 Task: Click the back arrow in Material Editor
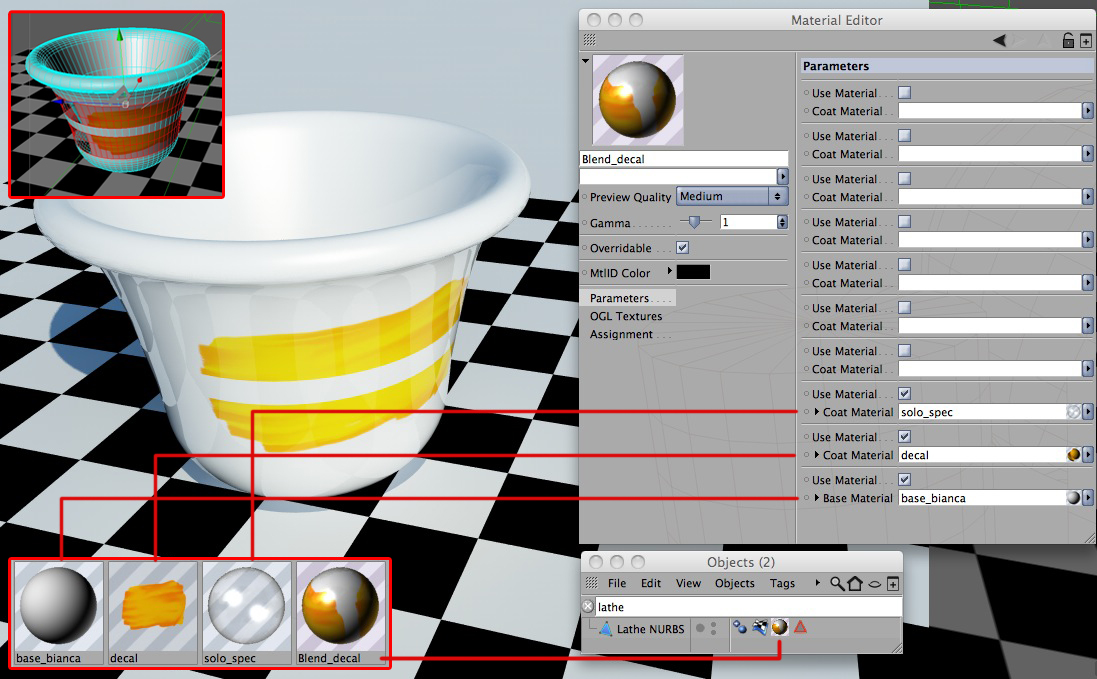tap(999, 41)
